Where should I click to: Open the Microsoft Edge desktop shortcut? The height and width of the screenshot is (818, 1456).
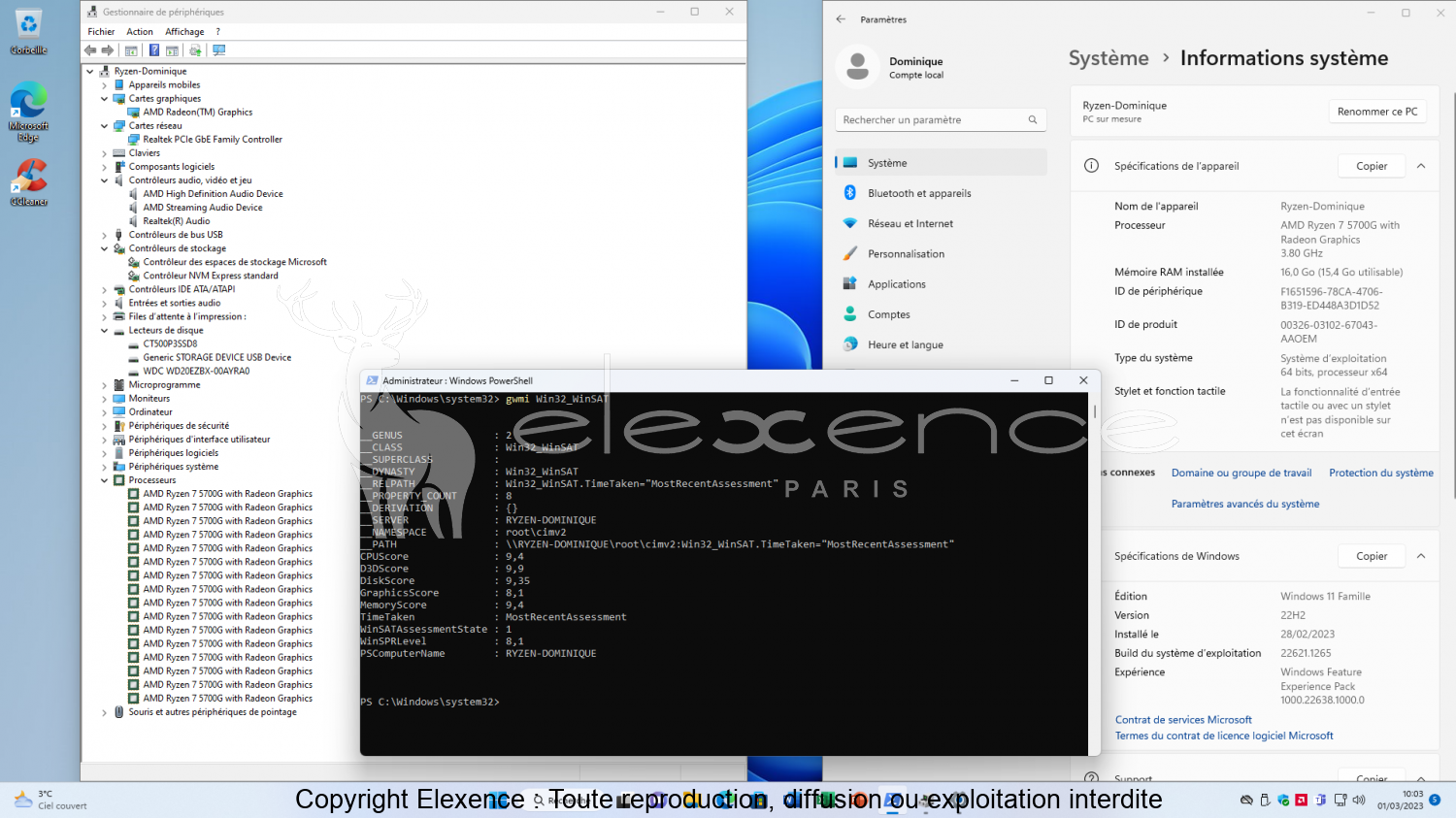pyautogui.click(x=28, y=113)
